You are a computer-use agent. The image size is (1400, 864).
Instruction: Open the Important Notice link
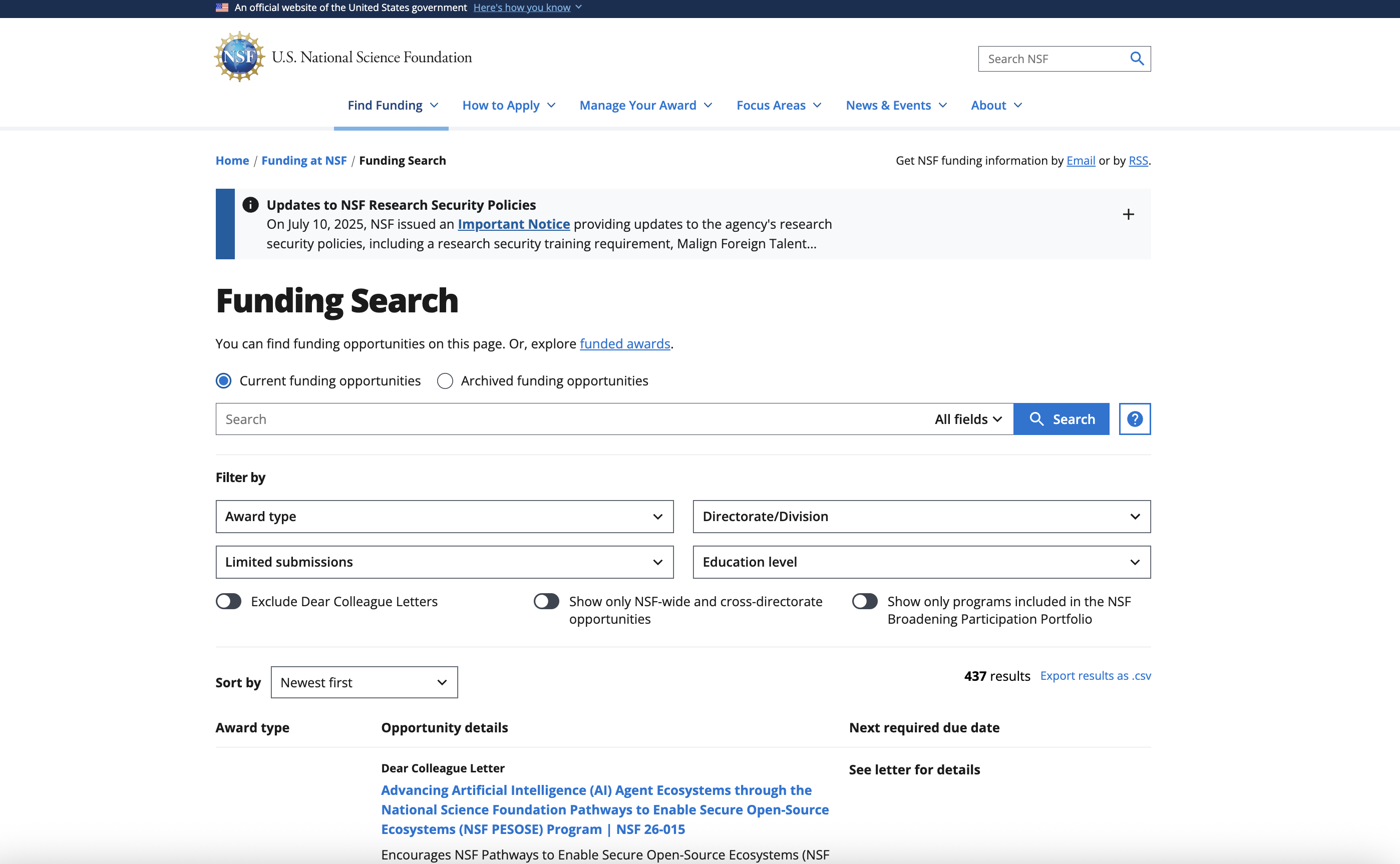514,224
